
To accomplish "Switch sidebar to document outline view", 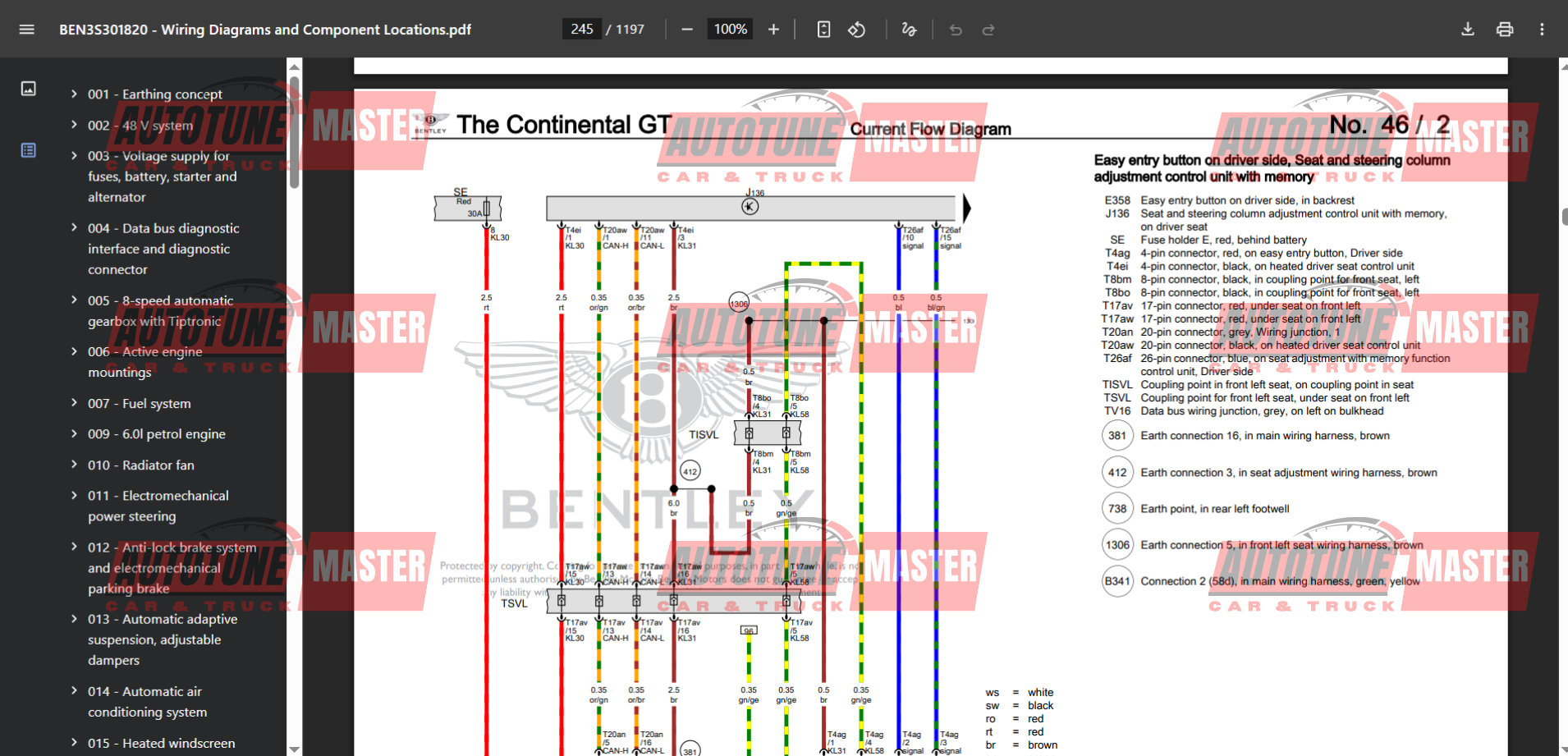I will (29, 150).
